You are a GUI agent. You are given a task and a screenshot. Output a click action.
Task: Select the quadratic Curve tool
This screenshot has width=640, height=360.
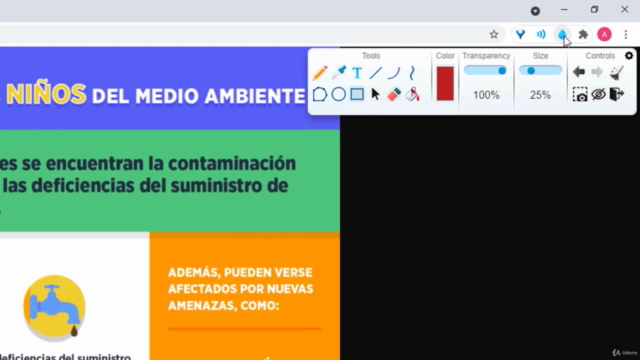pyautogui.click(x=393, y=73)
